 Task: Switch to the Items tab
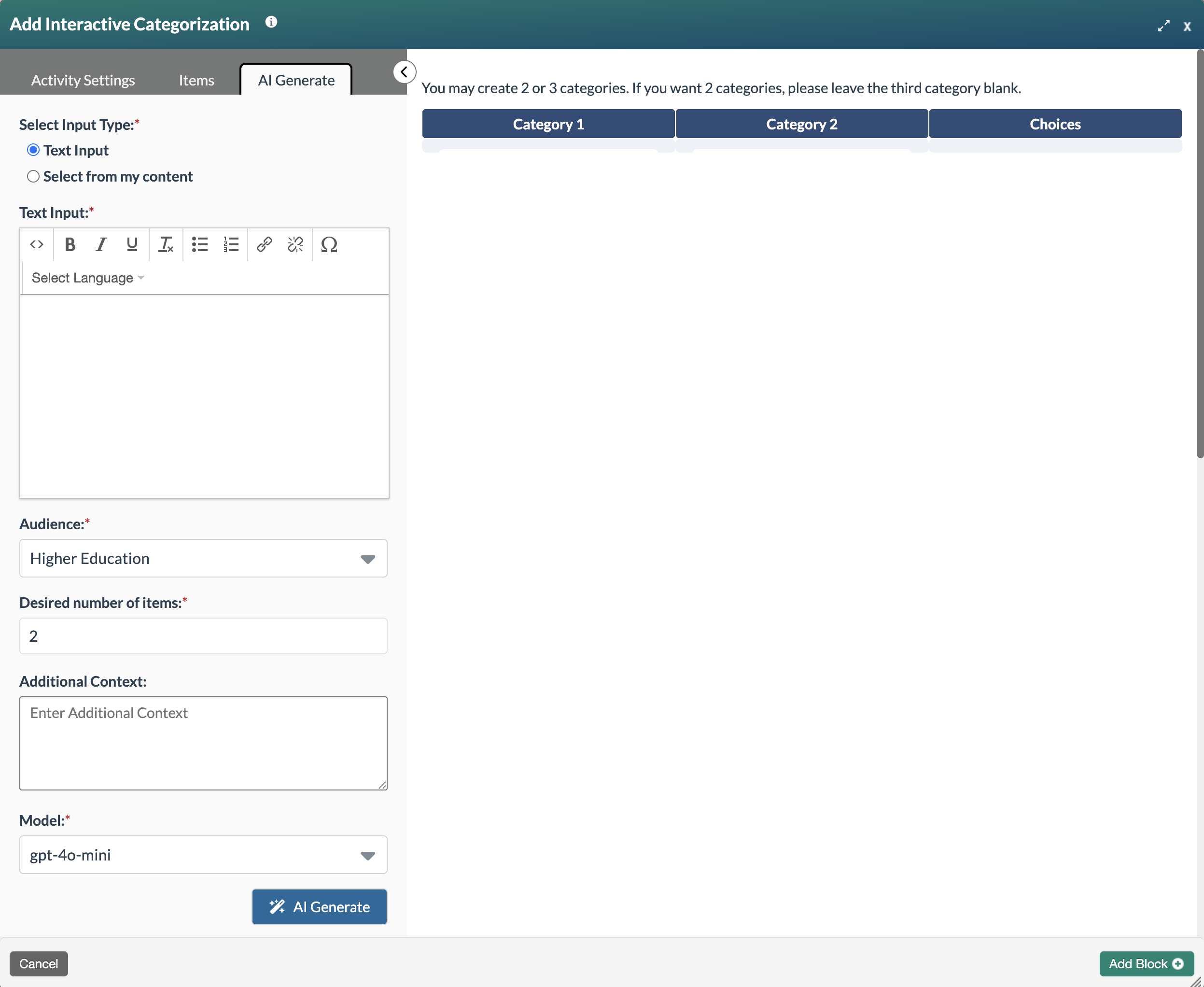click(x=196, y=80)
